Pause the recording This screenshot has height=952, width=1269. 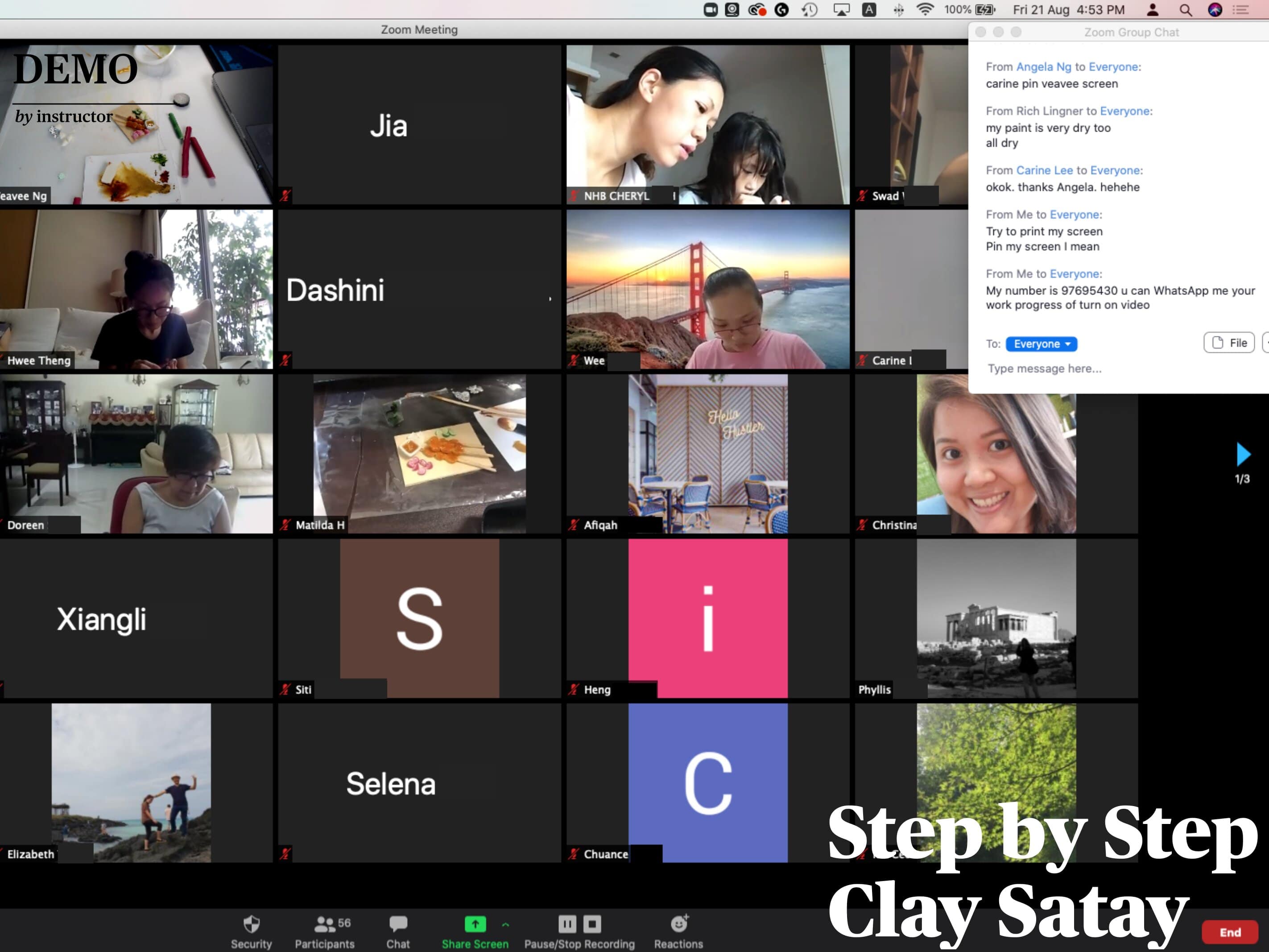point(567,924)
